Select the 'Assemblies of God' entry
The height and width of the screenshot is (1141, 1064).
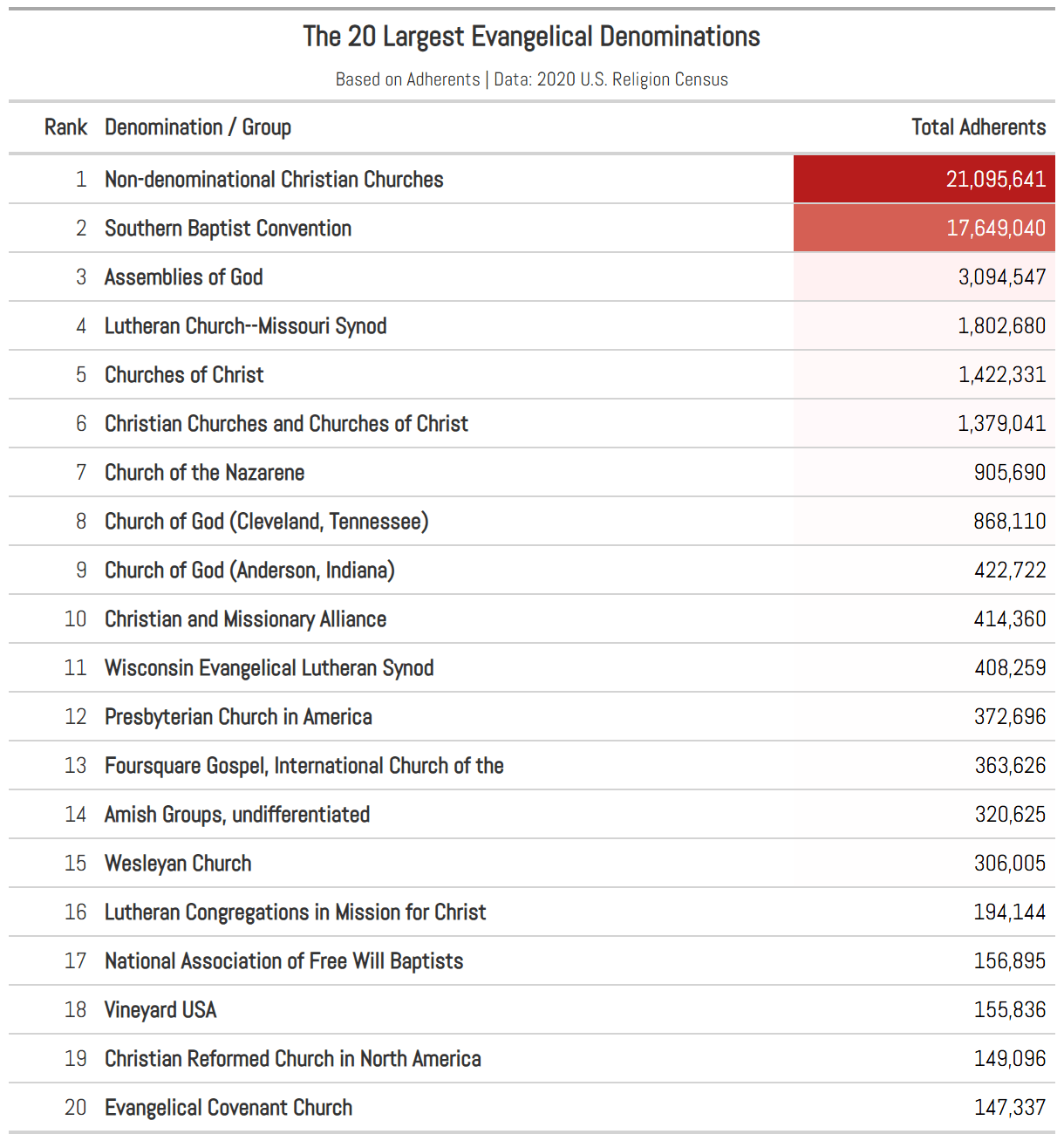point(183,277)
